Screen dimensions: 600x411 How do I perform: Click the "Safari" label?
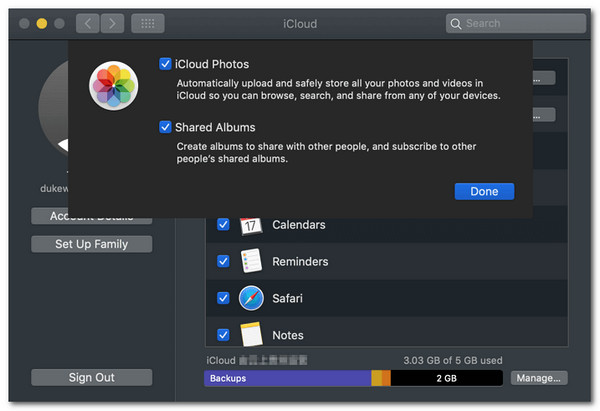coord(287,298)
